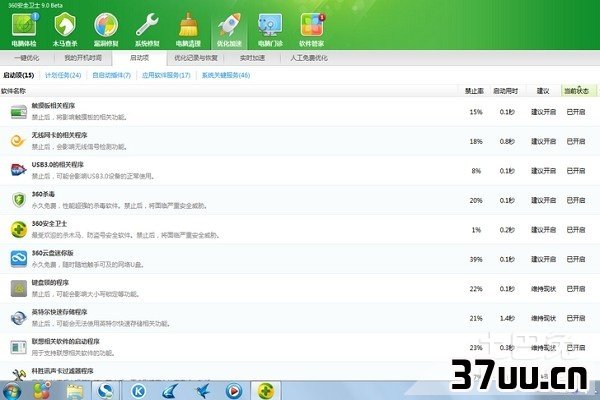Screen dimensions: 600x400
Task: Show the 应用软件服务(17) list
Action: click(166, 75)
